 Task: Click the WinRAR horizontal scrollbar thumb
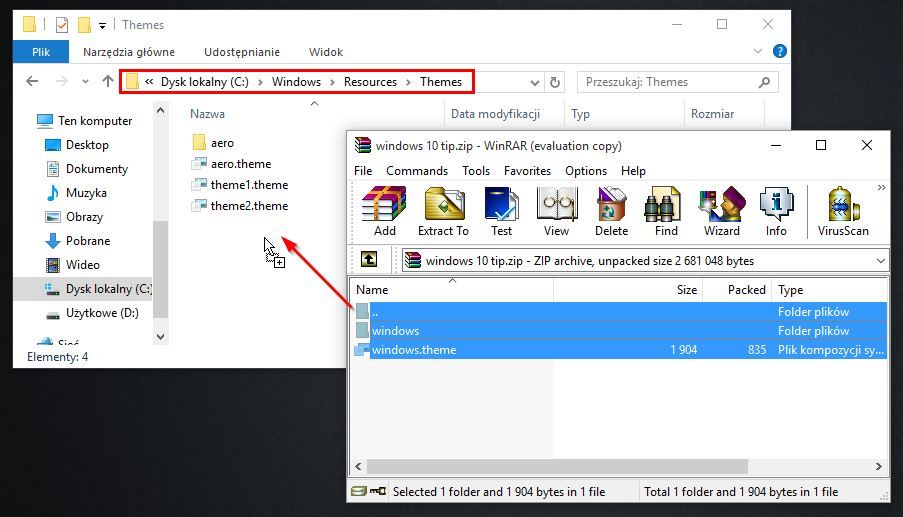click(557, 466)
